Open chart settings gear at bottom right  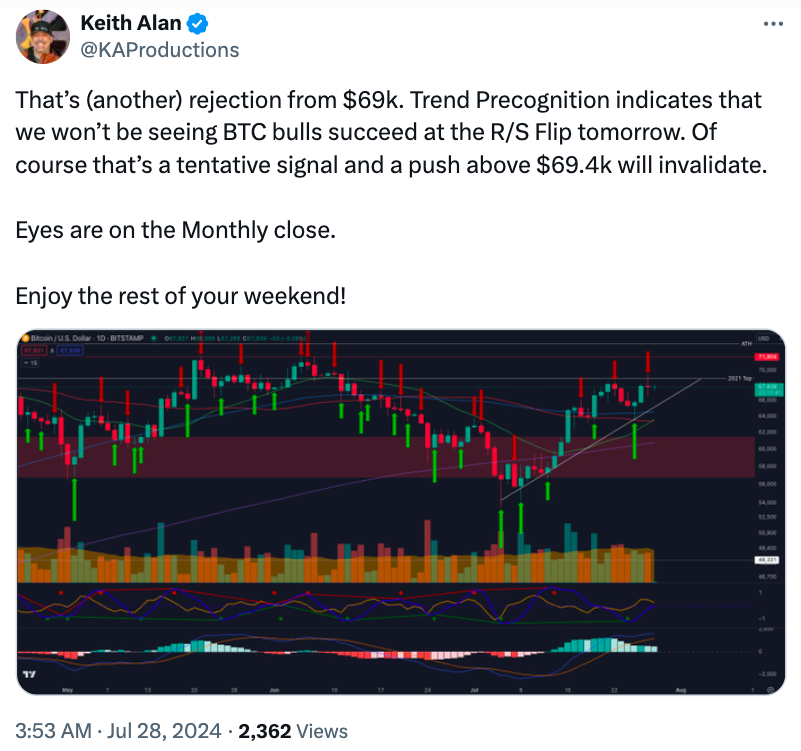[x=771, y=690]
